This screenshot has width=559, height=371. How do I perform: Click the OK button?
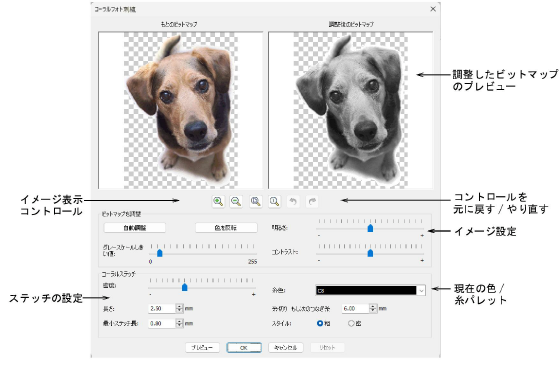pyautogui.click(x=244, y=347)
